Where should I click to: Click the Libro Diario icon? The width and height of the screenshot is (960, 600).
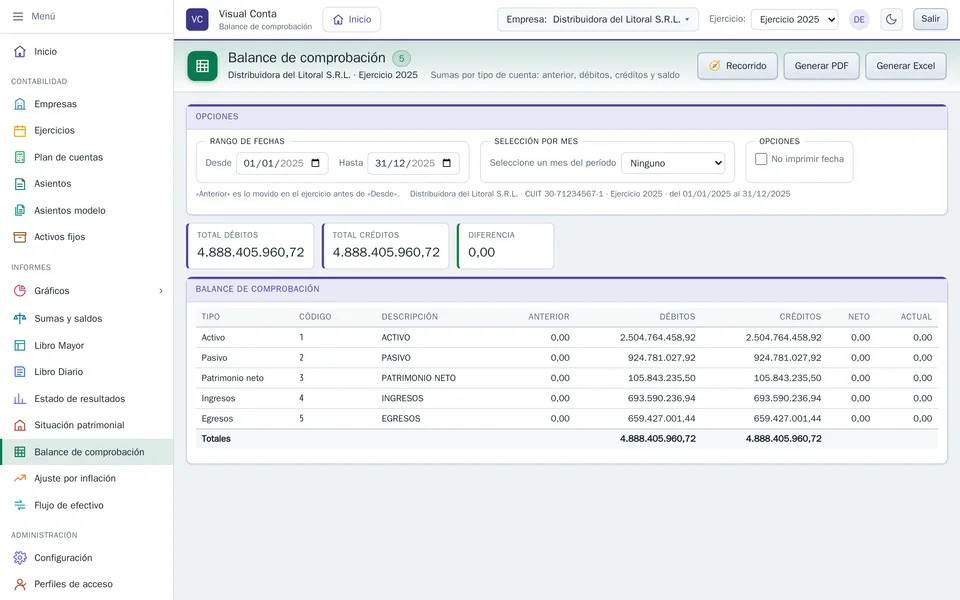[x=20, y=372]
